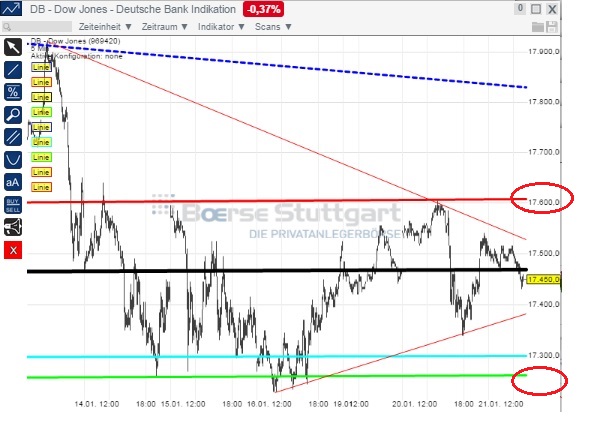Open the Buy Sell trading tool
Image resolution: width=591 pixels, height=443 pixels.
[13, 205]
